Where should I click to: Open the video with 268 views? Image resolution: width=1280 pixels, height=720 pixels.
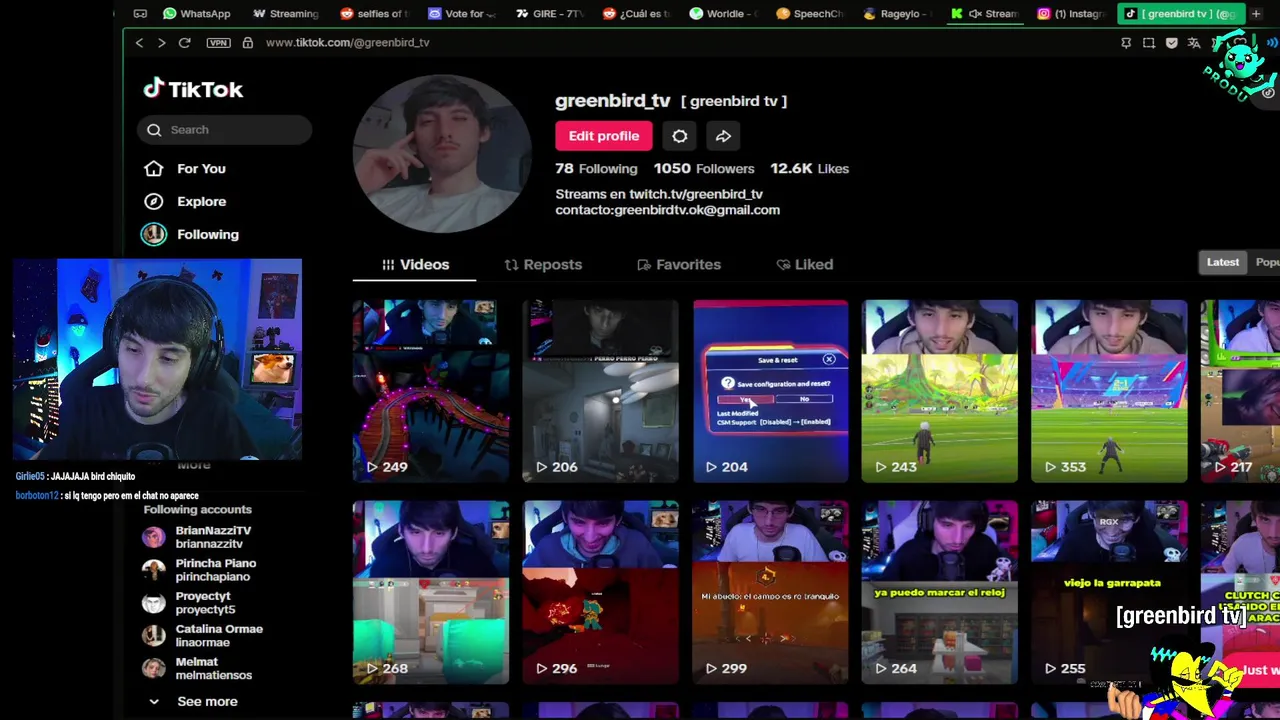point(431,592)
